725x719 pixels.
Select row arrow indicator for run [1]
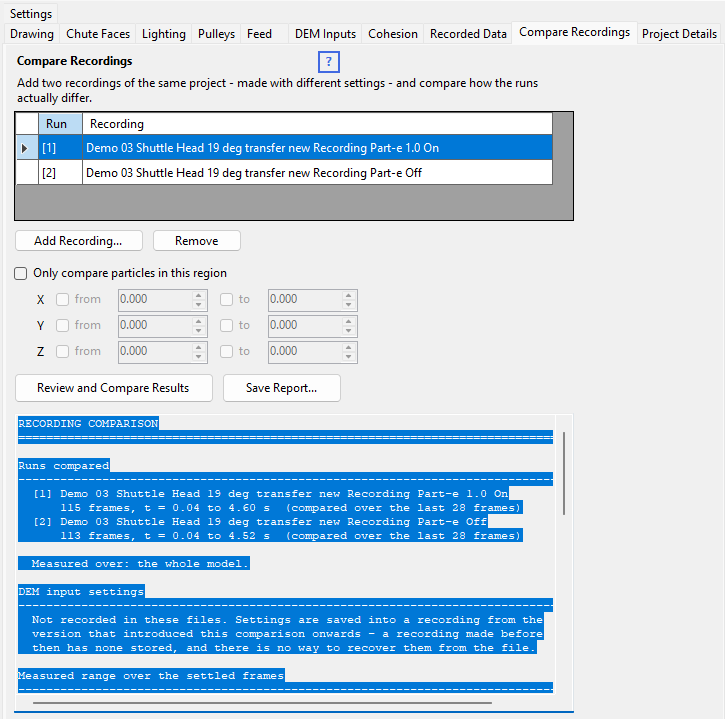pyautogui.click(x=26, y=148)
